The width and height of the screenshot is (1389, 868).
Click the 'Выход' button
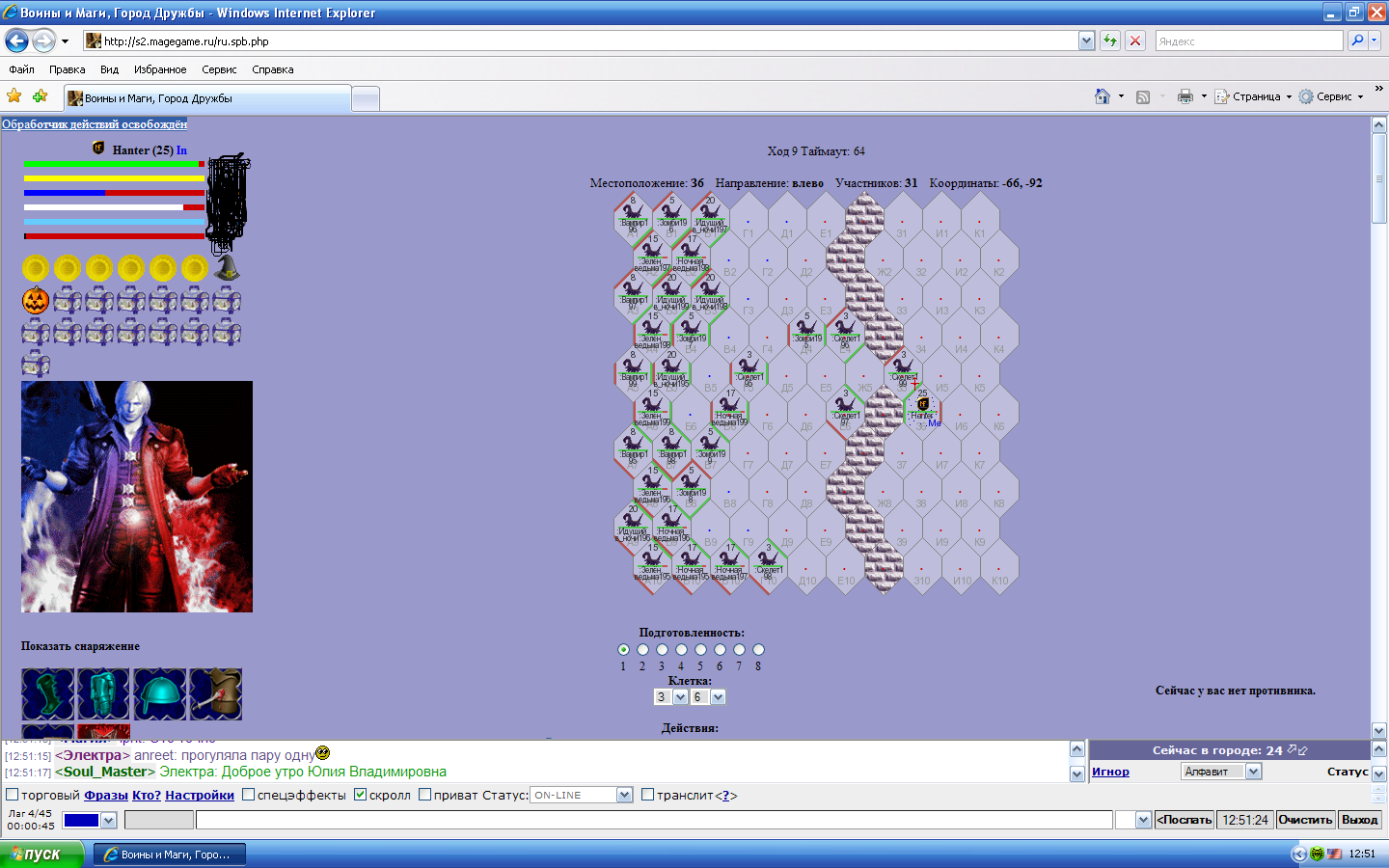[x=1360, y=820]
